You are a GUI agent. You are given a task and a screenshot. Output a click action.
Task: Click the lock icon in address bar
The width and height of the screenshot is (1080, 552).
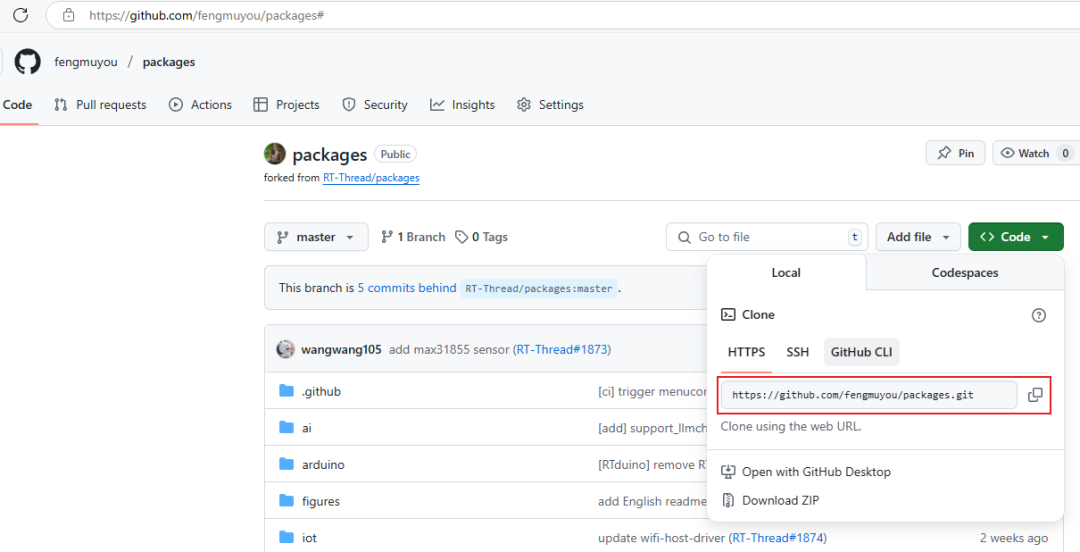click(68, 15)
